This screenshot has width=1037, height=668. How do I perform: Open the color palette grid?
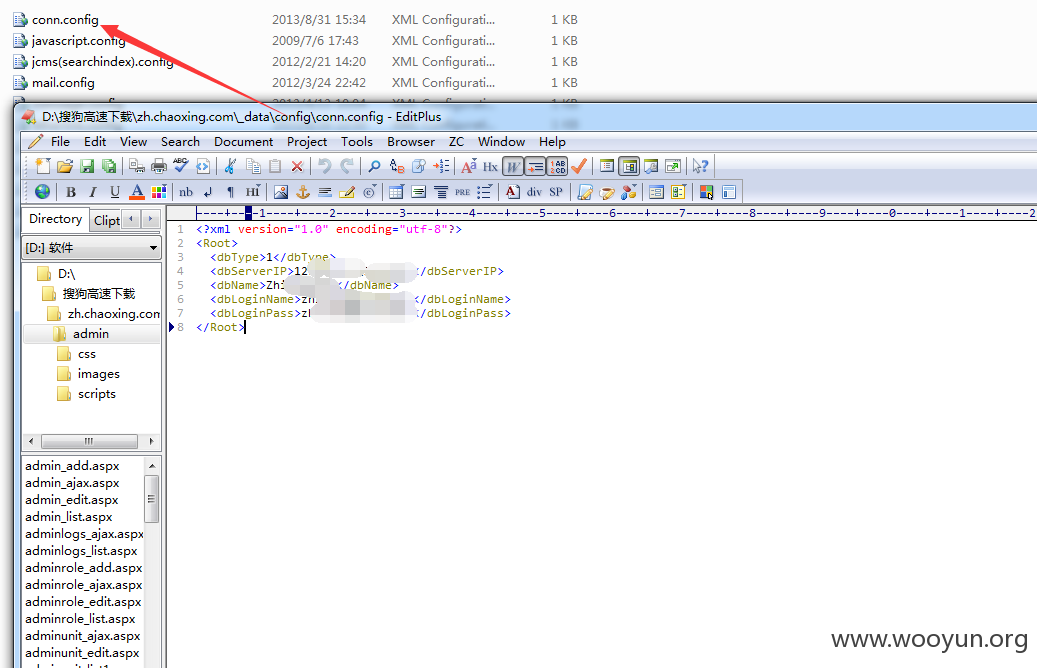tap(159, 192)
